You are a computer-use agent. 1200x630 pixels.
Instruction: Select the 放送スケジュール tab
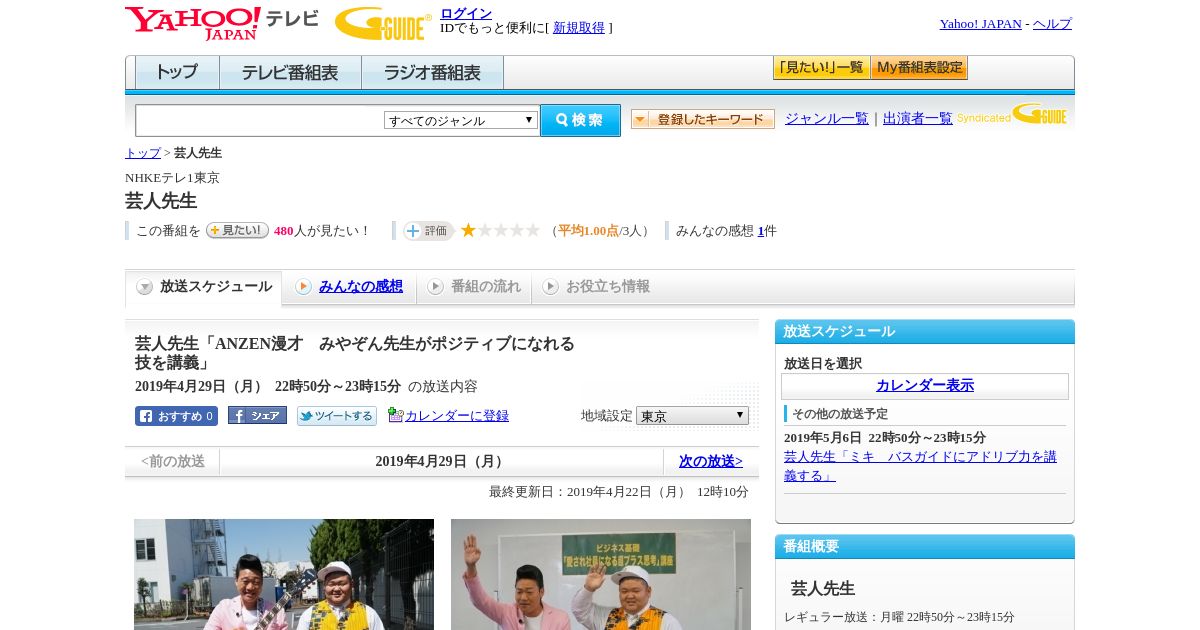pos(204,287)
